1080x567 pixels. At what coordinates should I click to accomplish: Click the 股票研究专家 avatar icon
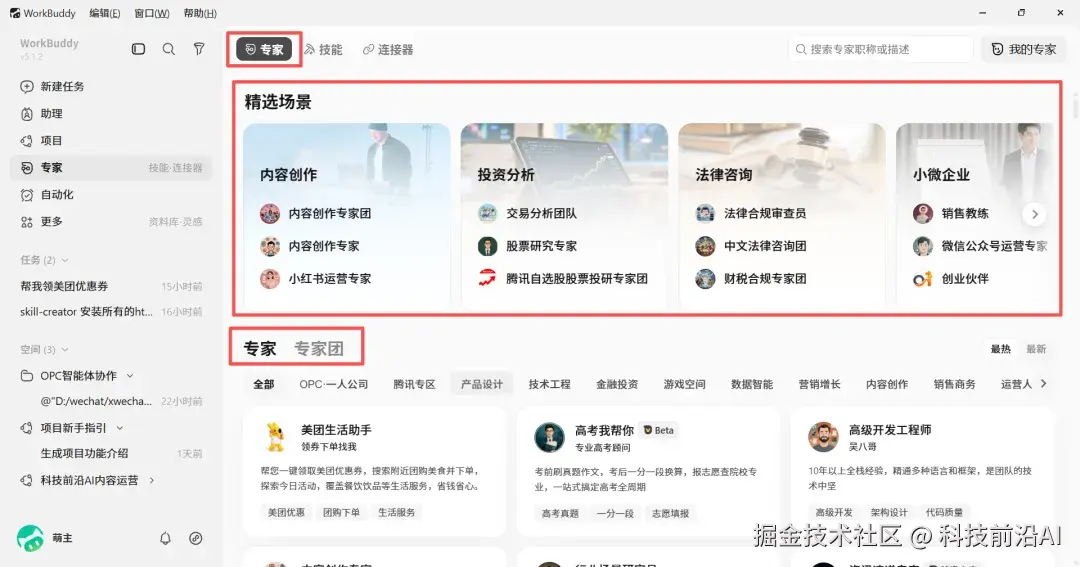click(488, 246)
